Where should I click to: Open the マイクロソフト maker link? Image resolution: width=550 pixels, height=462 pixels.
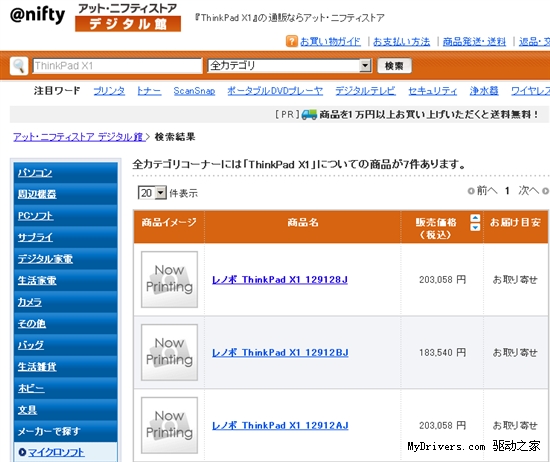[56, 453]
